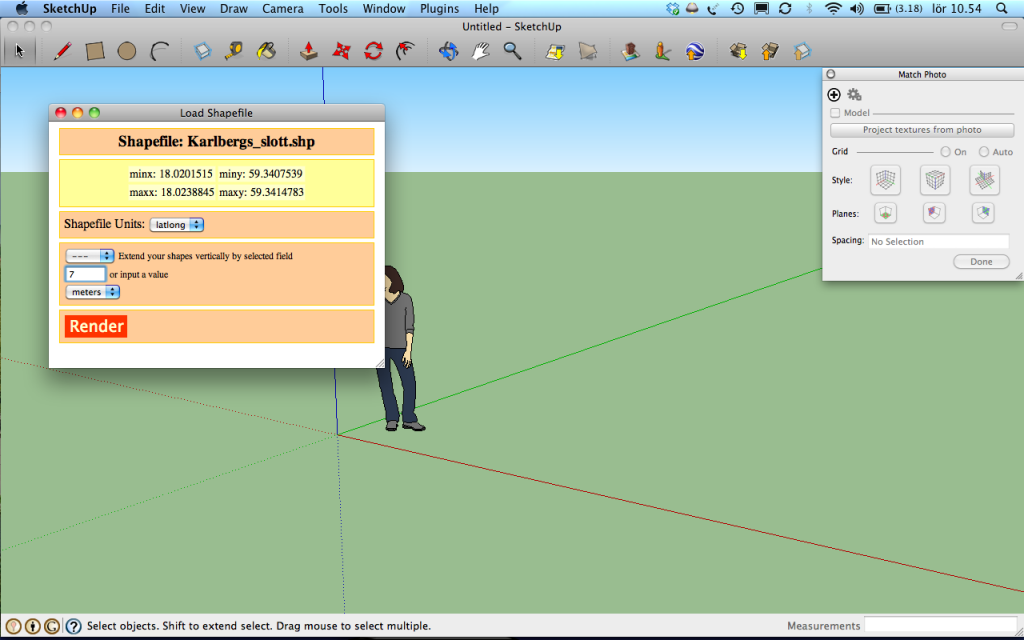Image resolution: width=1024 pixels, height=640 pixels.
Task: Open the Edit menu
Action: pyautogui.click(x=155, y=8)
